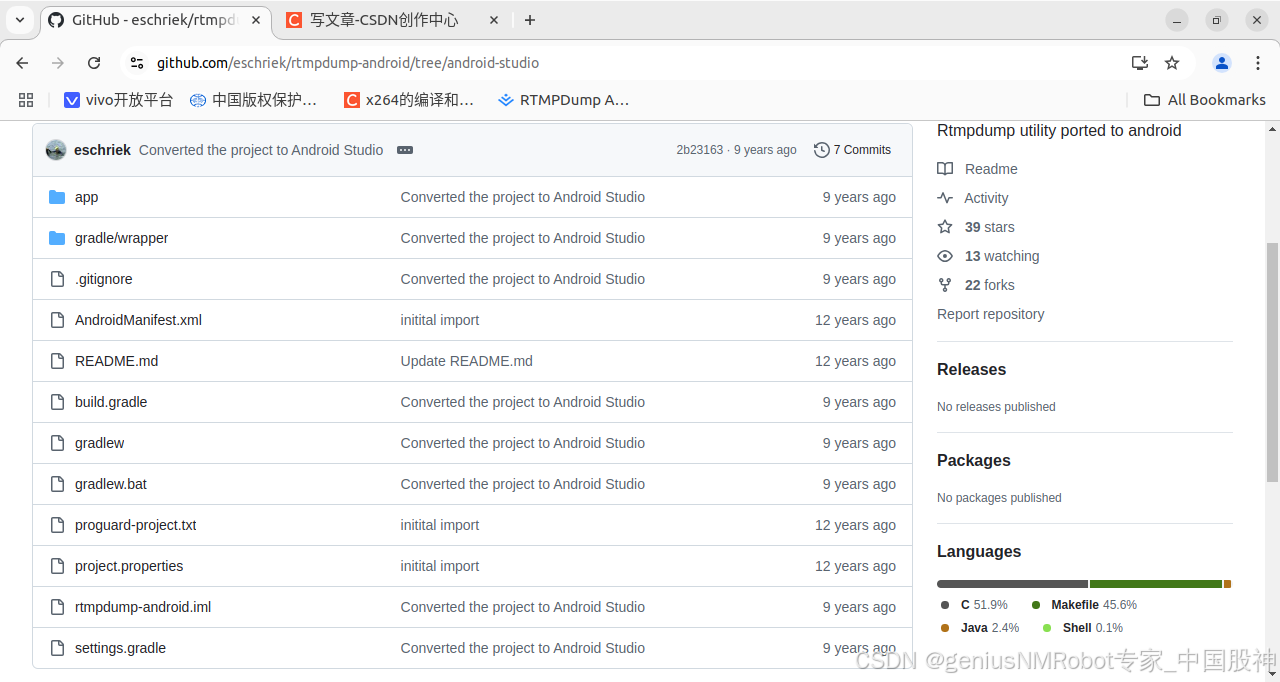Click the browser profile avatar icon
Screen dimensions: 1280x682
tap(1221, 62)
